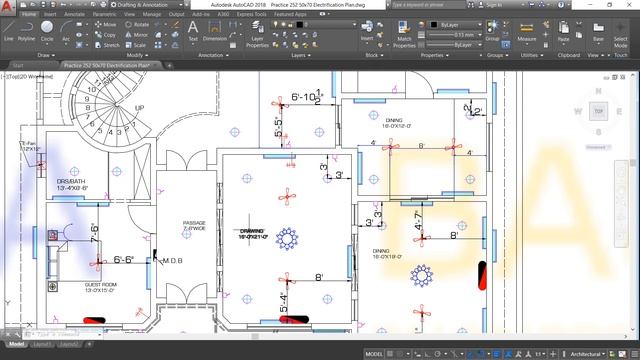Toggle MODEL space button in status bar
The height and width of the screenshot is (360, 640).
374,354
